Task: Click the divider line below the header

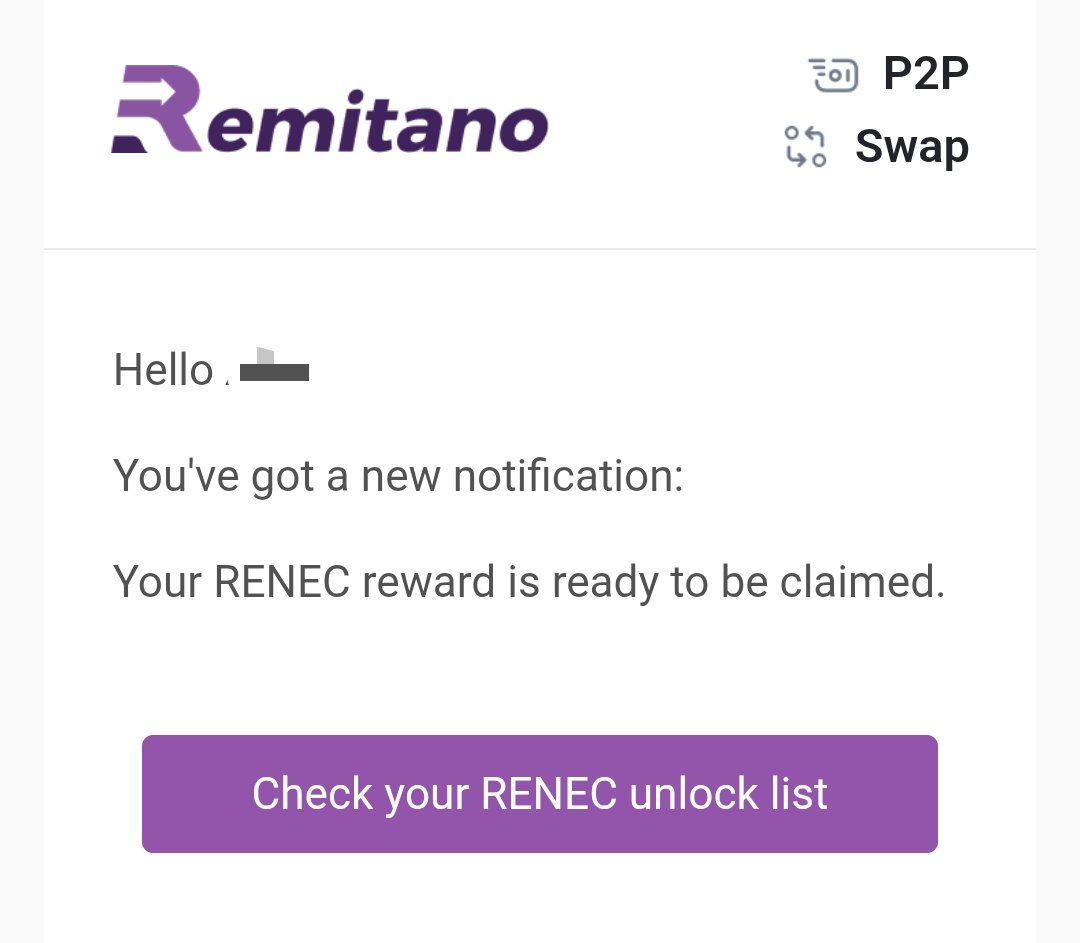Action: pos(540,249)
